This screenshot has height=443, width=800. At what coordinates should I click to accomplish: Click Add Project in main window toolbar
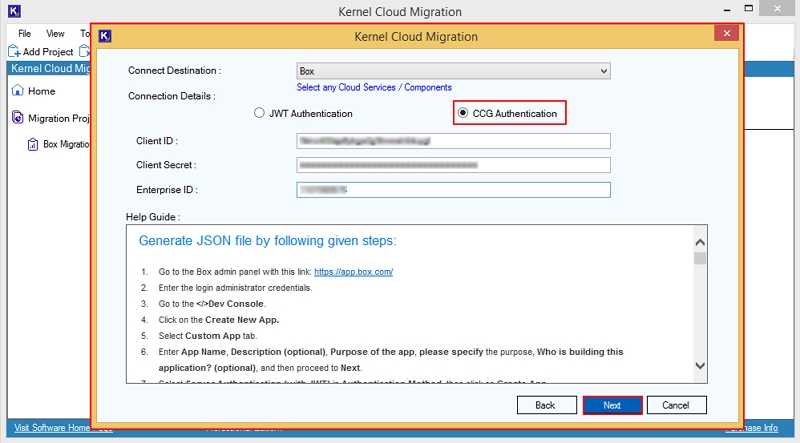pyautogui.click(x=41, y=52)
